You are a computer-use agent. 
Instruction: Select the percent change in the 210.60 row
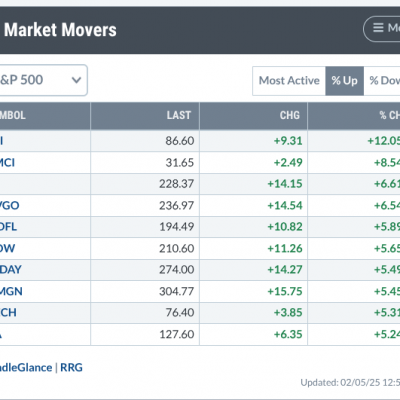(387, 248)
